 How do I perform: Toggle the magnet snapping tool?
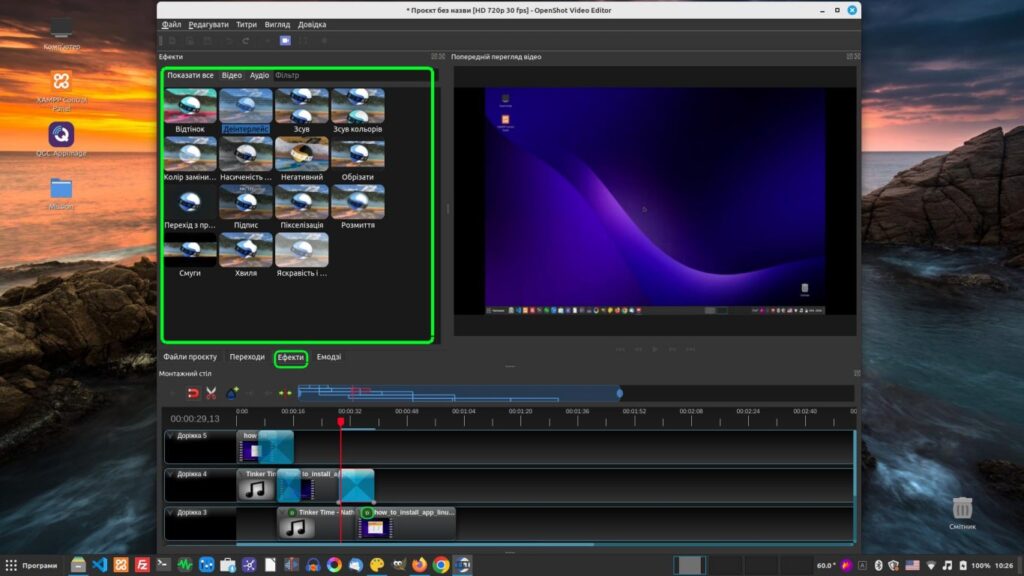pyautogui.click(x=193, y=393)
